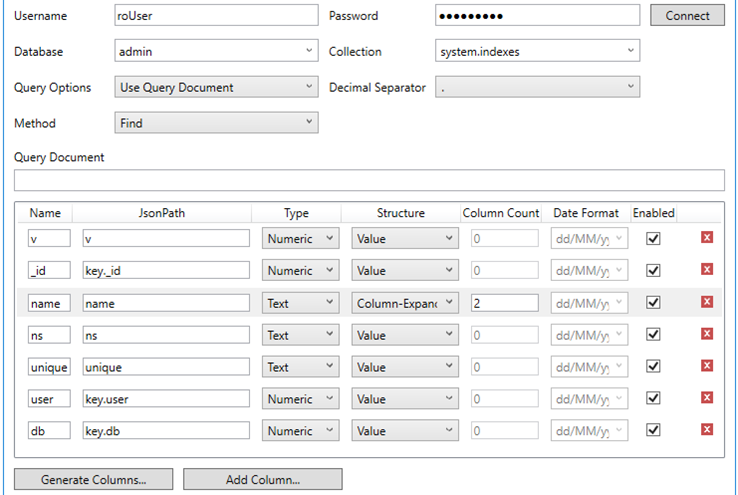The image size is (738, 495).
Task: Click the Add Column... button
Action: [262, 480]
